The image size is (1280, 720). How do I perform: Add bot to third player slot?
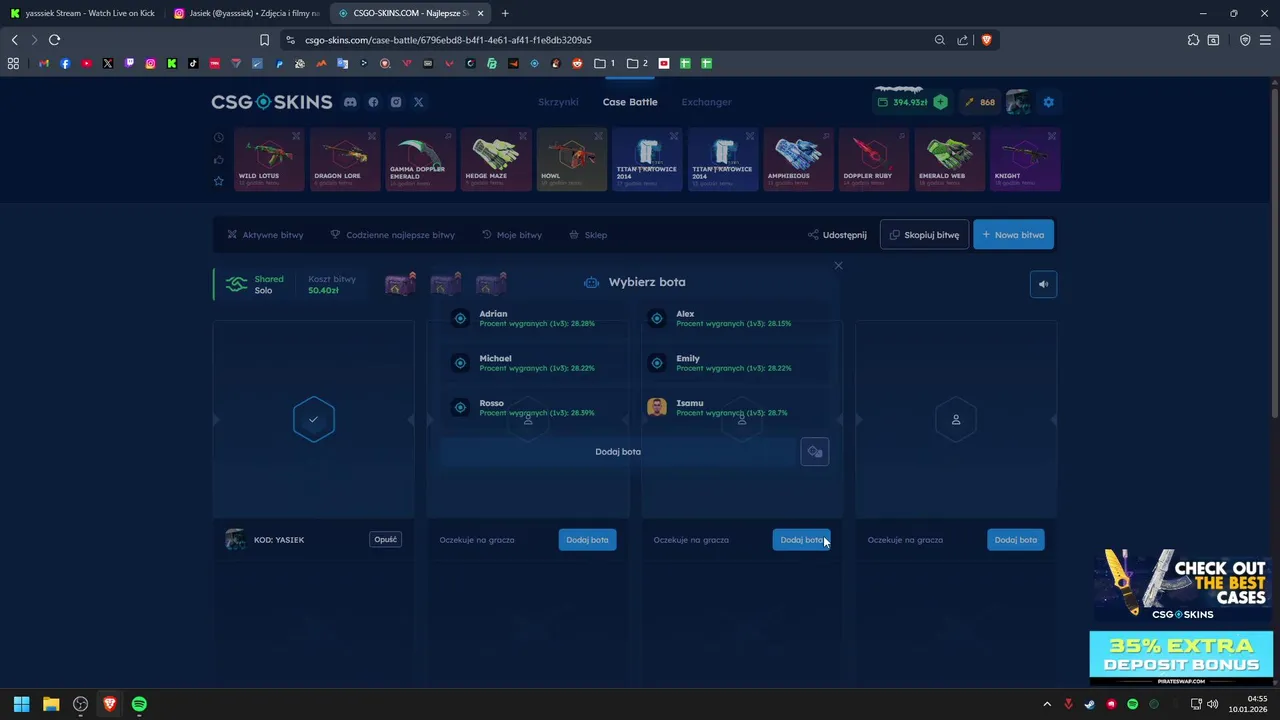[801, 540]
